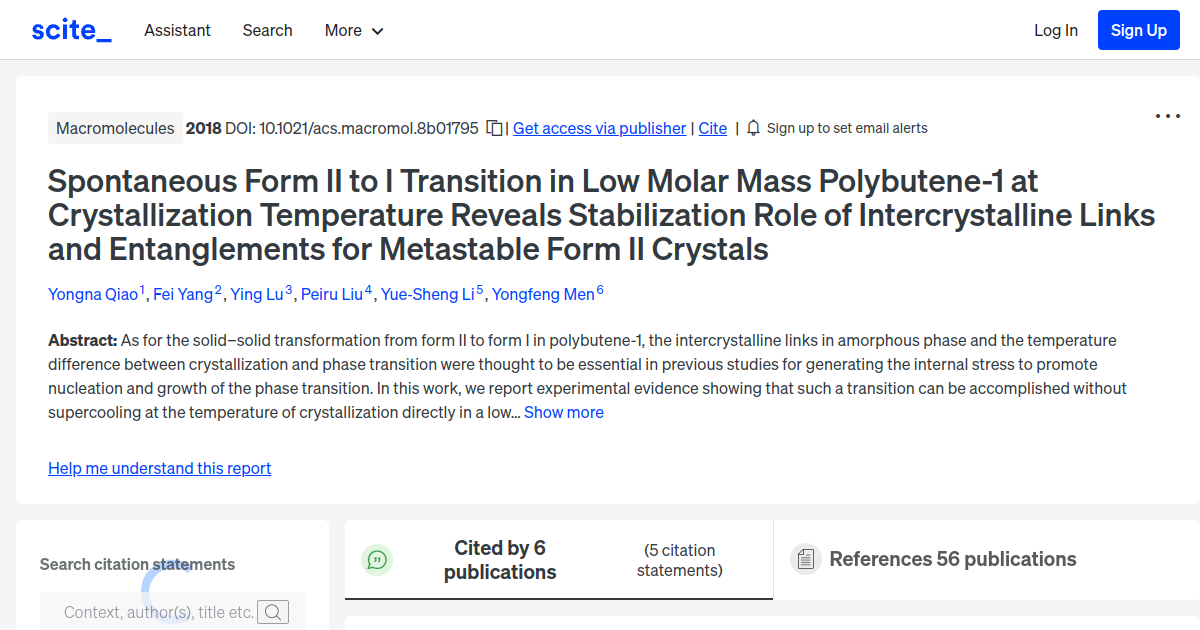
Task: Click the magnifying glass search icon
Action: [x=272, y=611]
